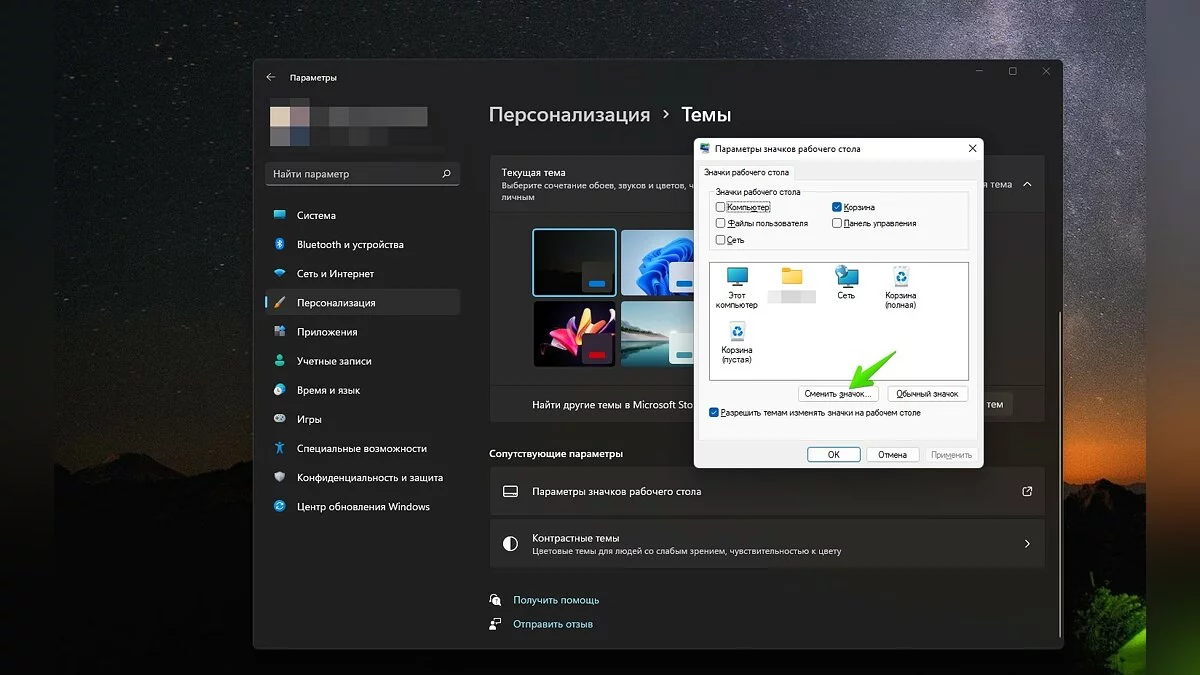
Task: Click the Применить button
Action: coord(951,454)
